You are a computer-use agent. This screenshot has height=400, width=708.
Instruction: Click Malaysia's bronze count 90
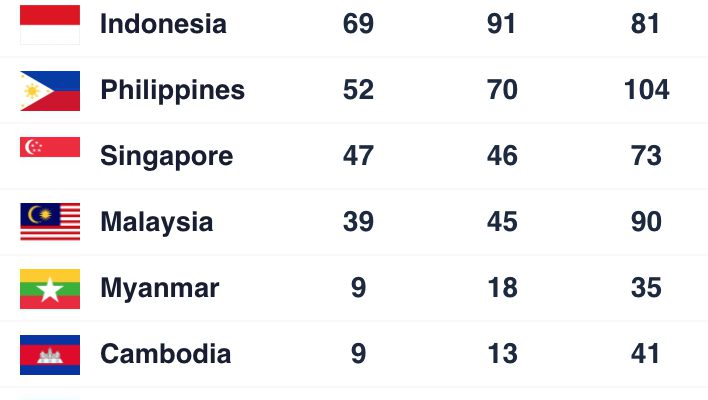[646, 222]
